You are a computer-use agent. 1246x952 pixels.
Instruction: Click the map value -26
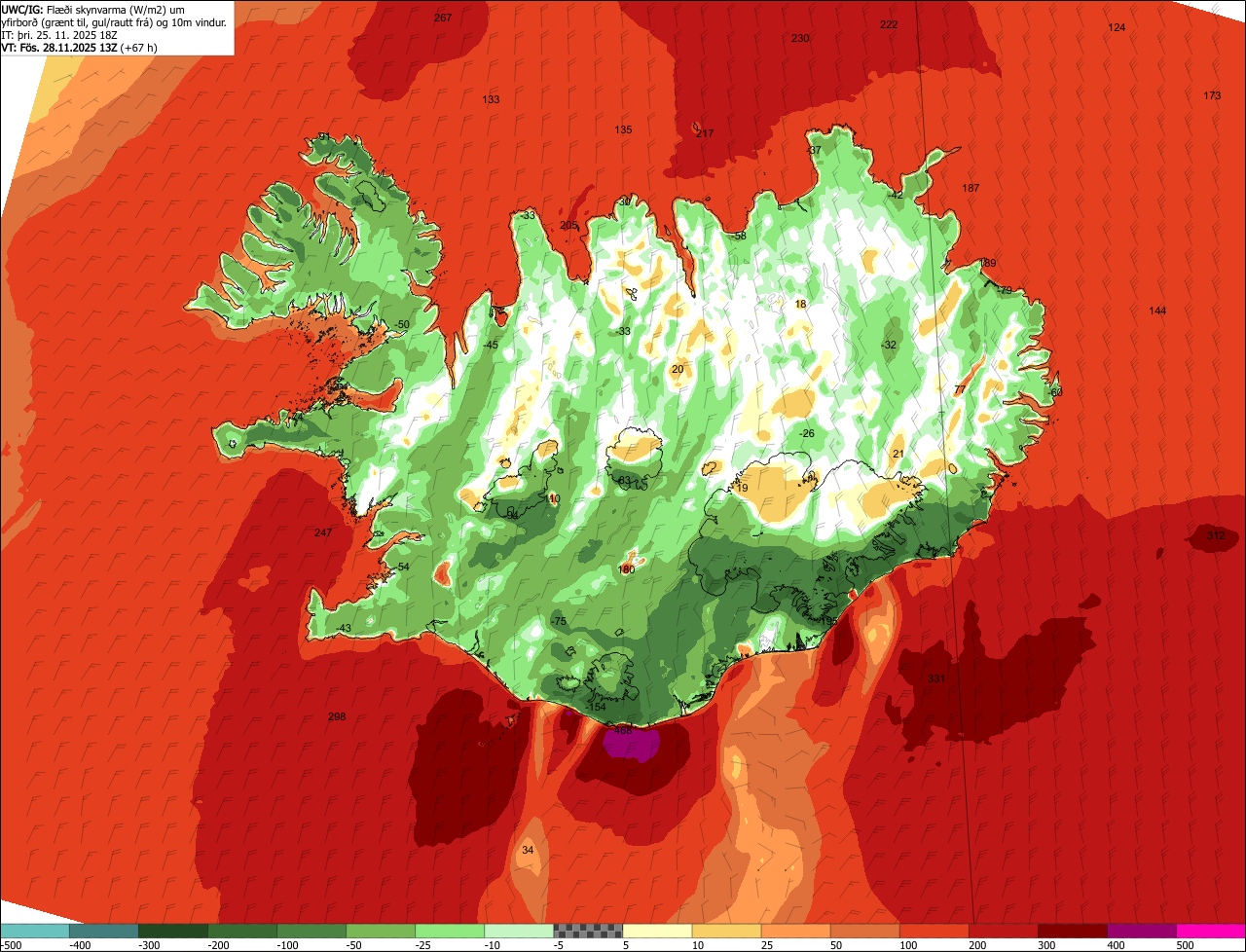806,433
